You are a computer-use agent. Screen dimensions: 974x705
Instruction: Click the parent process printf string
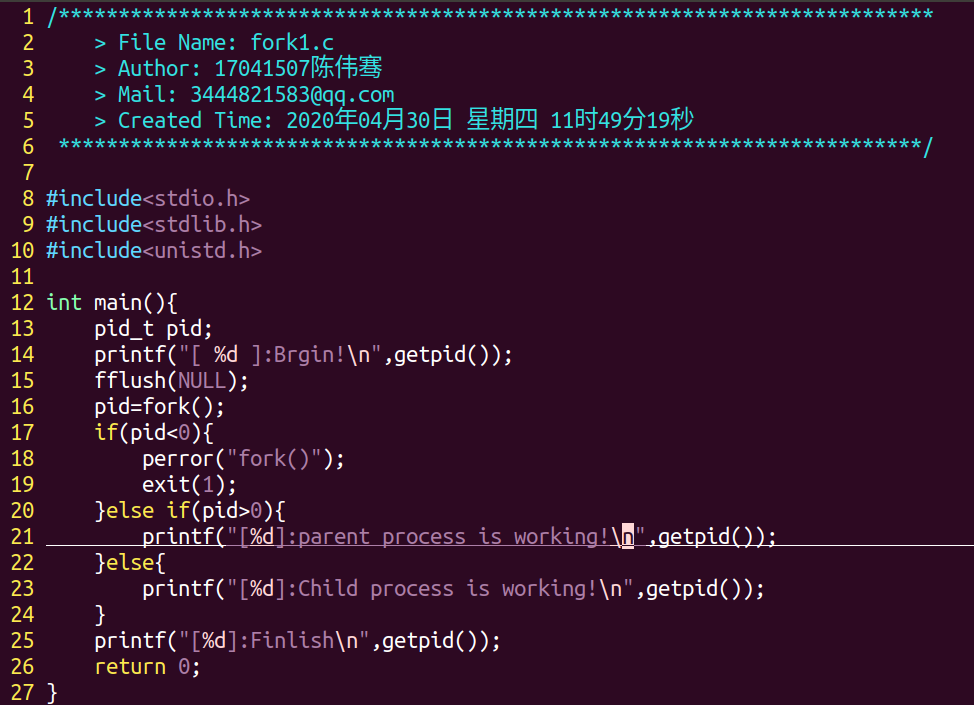(x=440, y=537)
